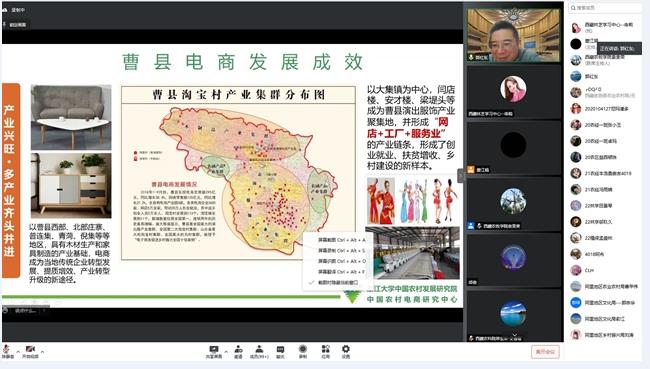Screen dimensions: 650x369
Task: Toggle the checked hide-window-on-screenshot option
Action: pyautogui.click(x=334, y=282)
